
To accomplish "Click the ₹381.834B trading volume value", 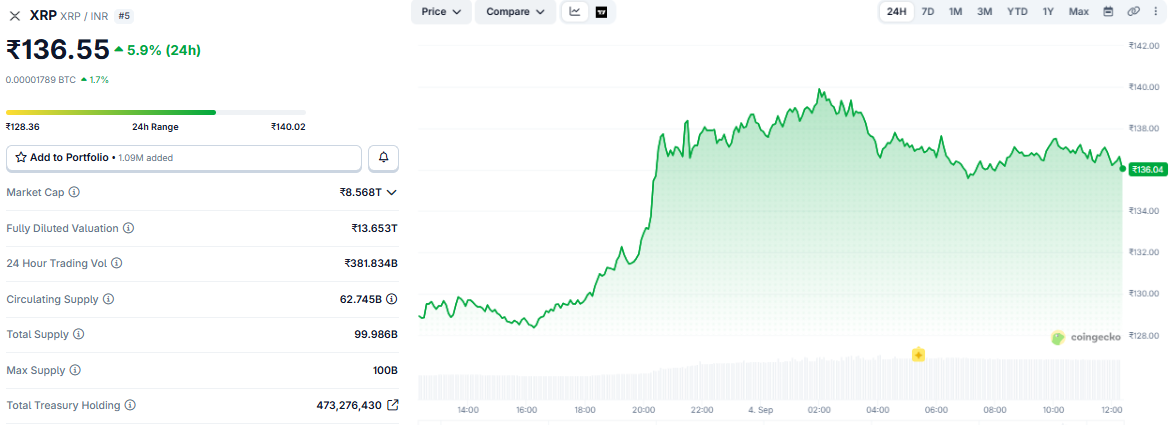I will click(371, 263).
